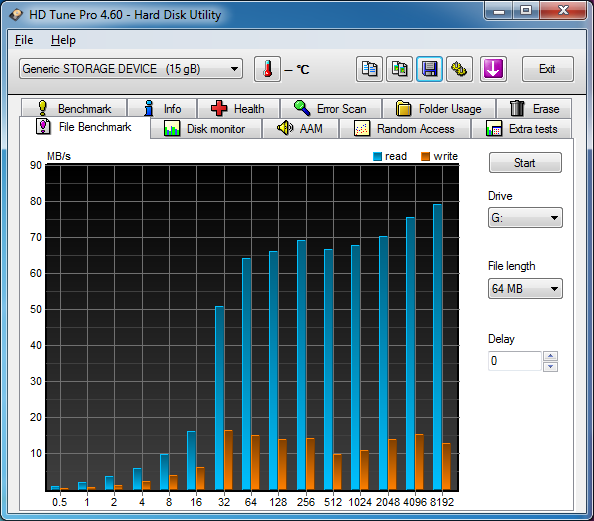Select the Random Access tab
The width and height of the screenshot is (594, 521).
coord(405,129)
